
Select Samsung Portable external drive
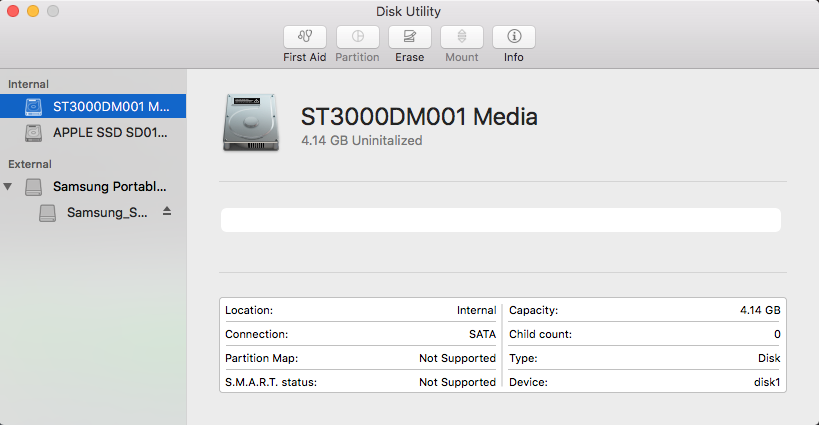110,186
